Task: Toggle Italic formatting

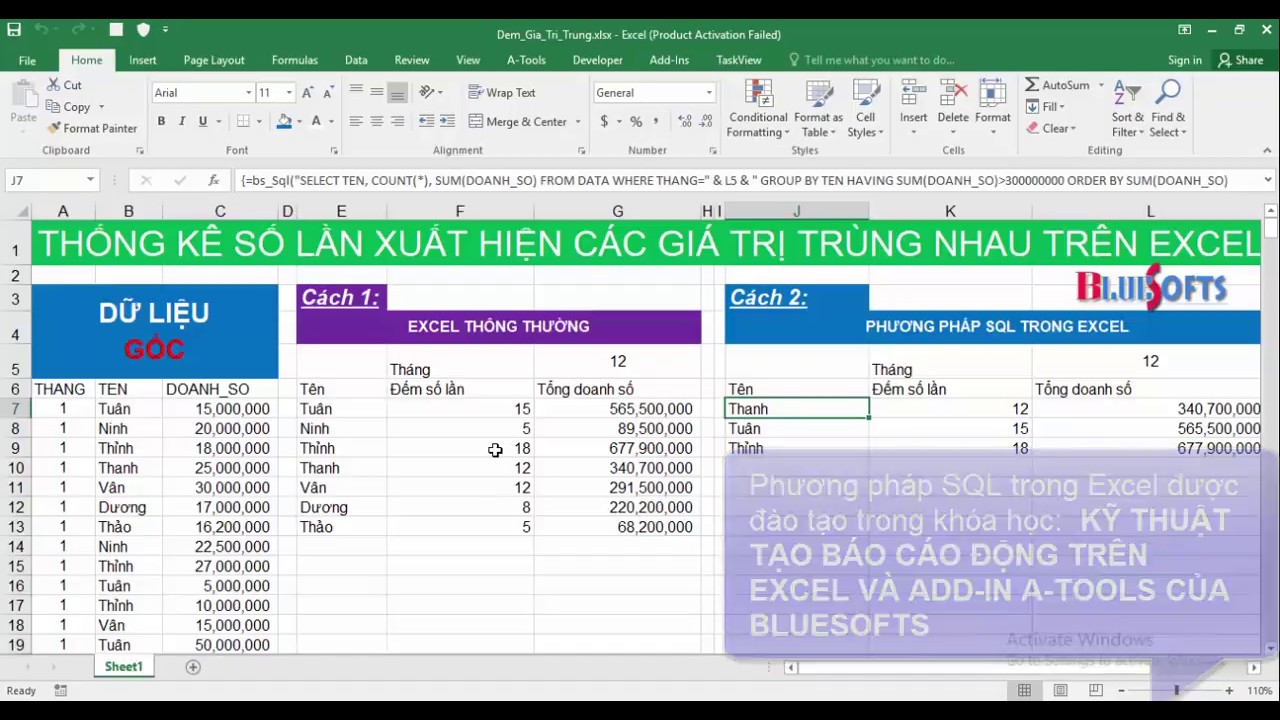Action: click(x=182, y=122)
